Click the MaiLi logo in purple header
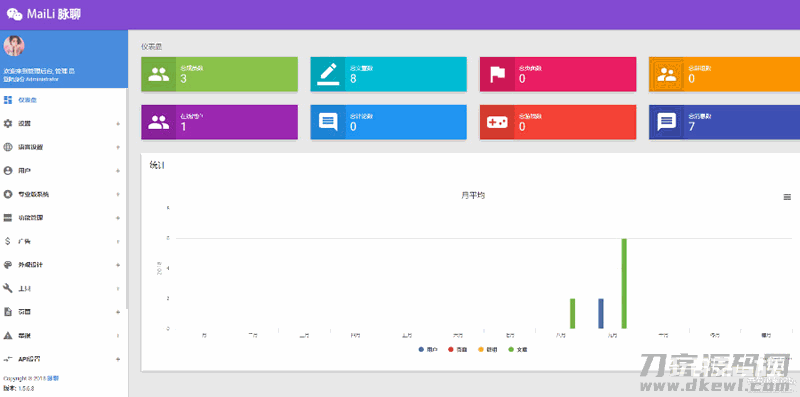 44,14
